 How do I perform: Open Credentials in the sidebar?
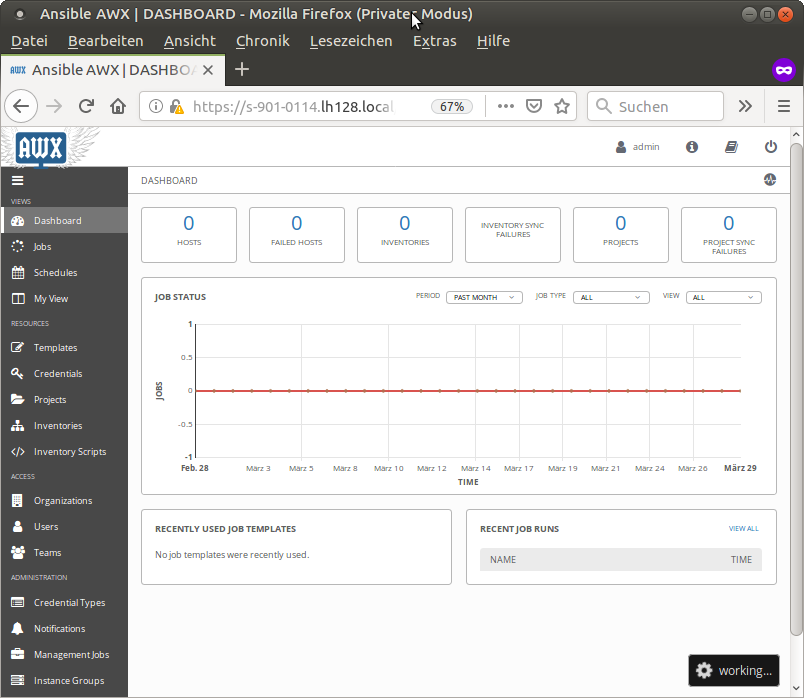[64, 374]
